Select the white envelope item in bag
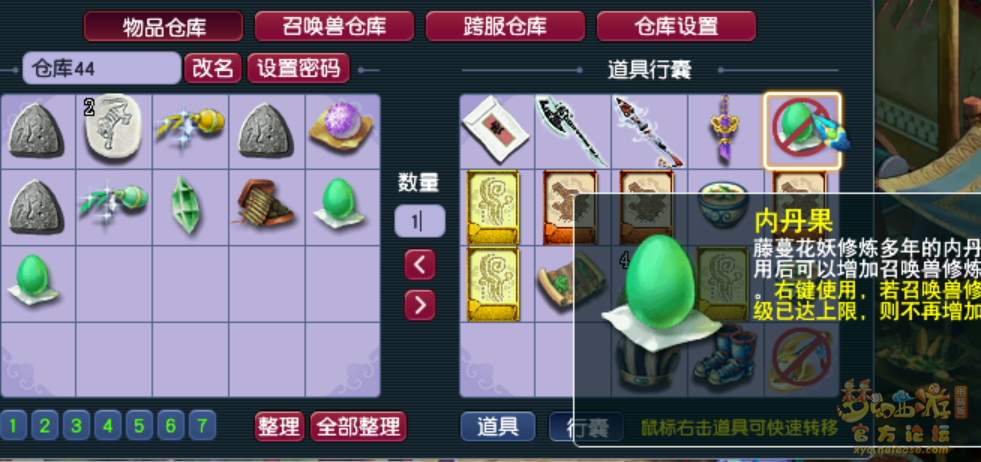The width and height of the screenshot is (981, 462). (x=496, y=131)
